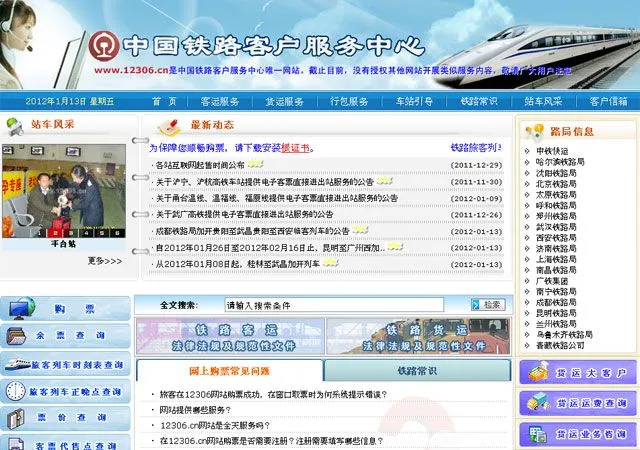This screenshot has height=450, width=640.
Task: Open the 铁路货运 法律法规 banner
Action: (419, 336)
